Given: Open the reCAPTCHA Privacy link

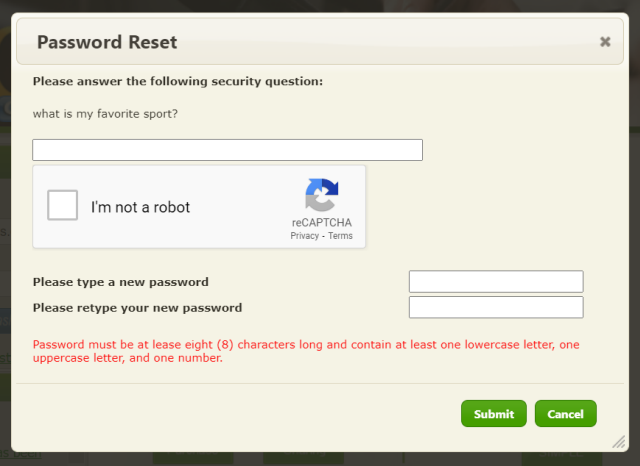Looking at the screenshot, I should [304, 236].
